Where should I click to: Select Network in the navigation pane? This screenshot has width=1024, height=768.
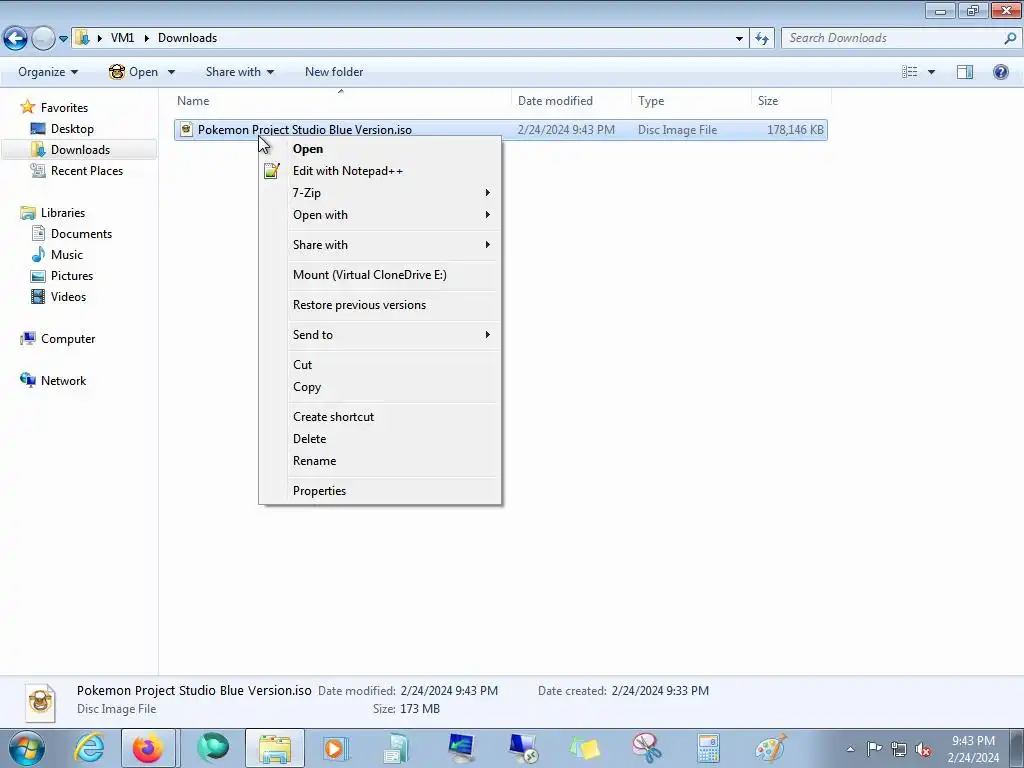63,381
